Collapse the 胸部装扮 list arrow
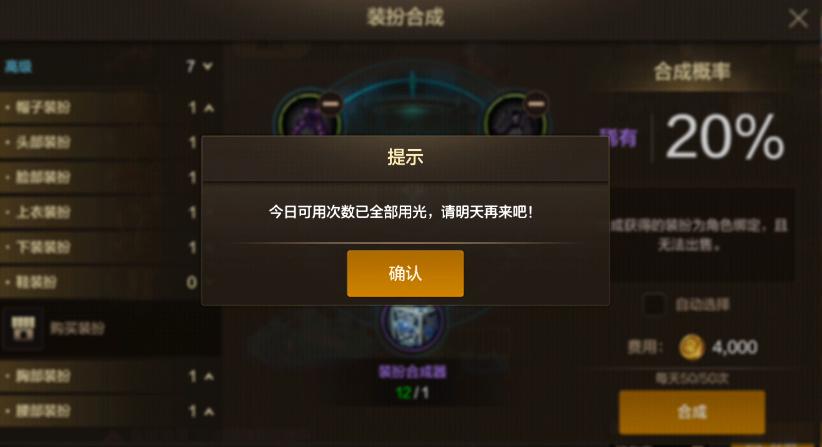 tap(209, 376)
